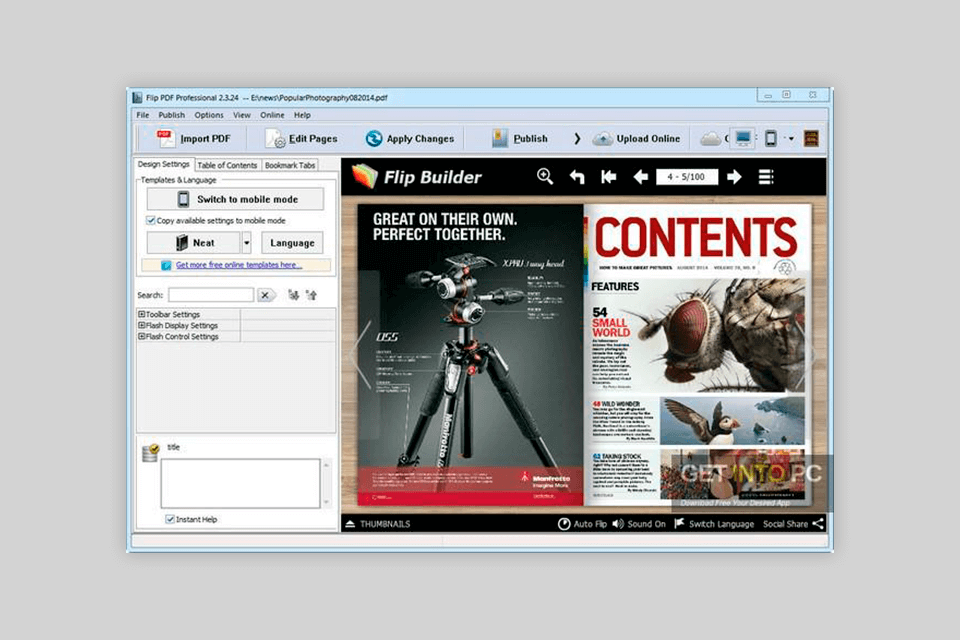Toggle Auto Flip in the viewer footer
Viewport: 960px width, 640px height.
click(582, 524)
